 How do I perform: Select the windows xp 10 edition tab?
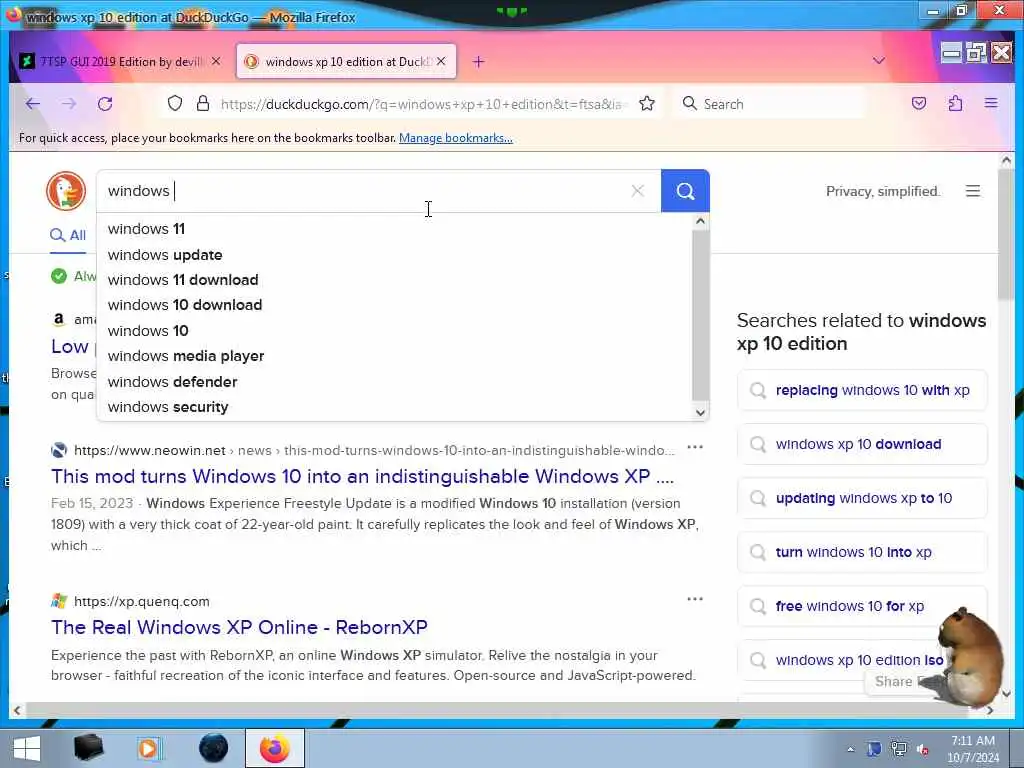coord(346,61)
